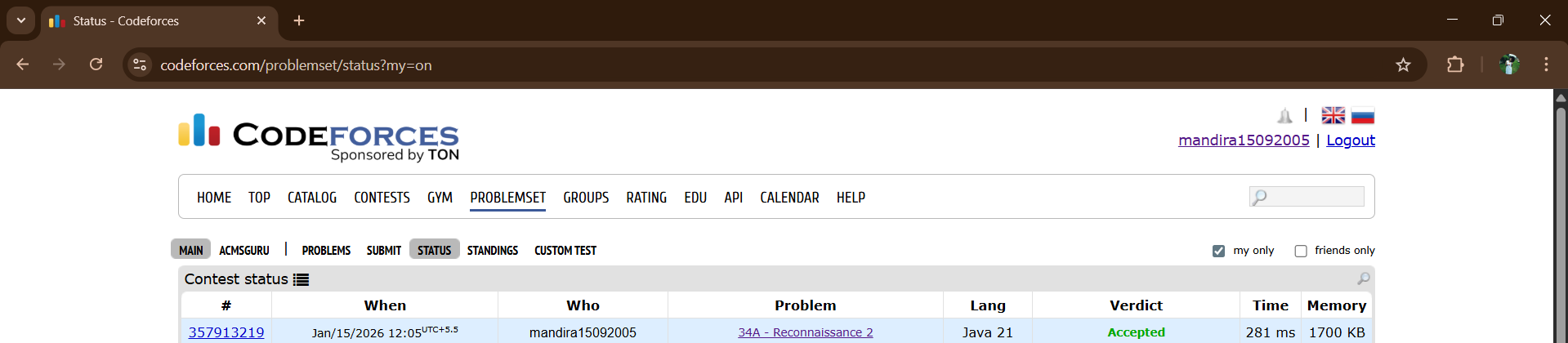Click into the site search field

(1307, 197)
